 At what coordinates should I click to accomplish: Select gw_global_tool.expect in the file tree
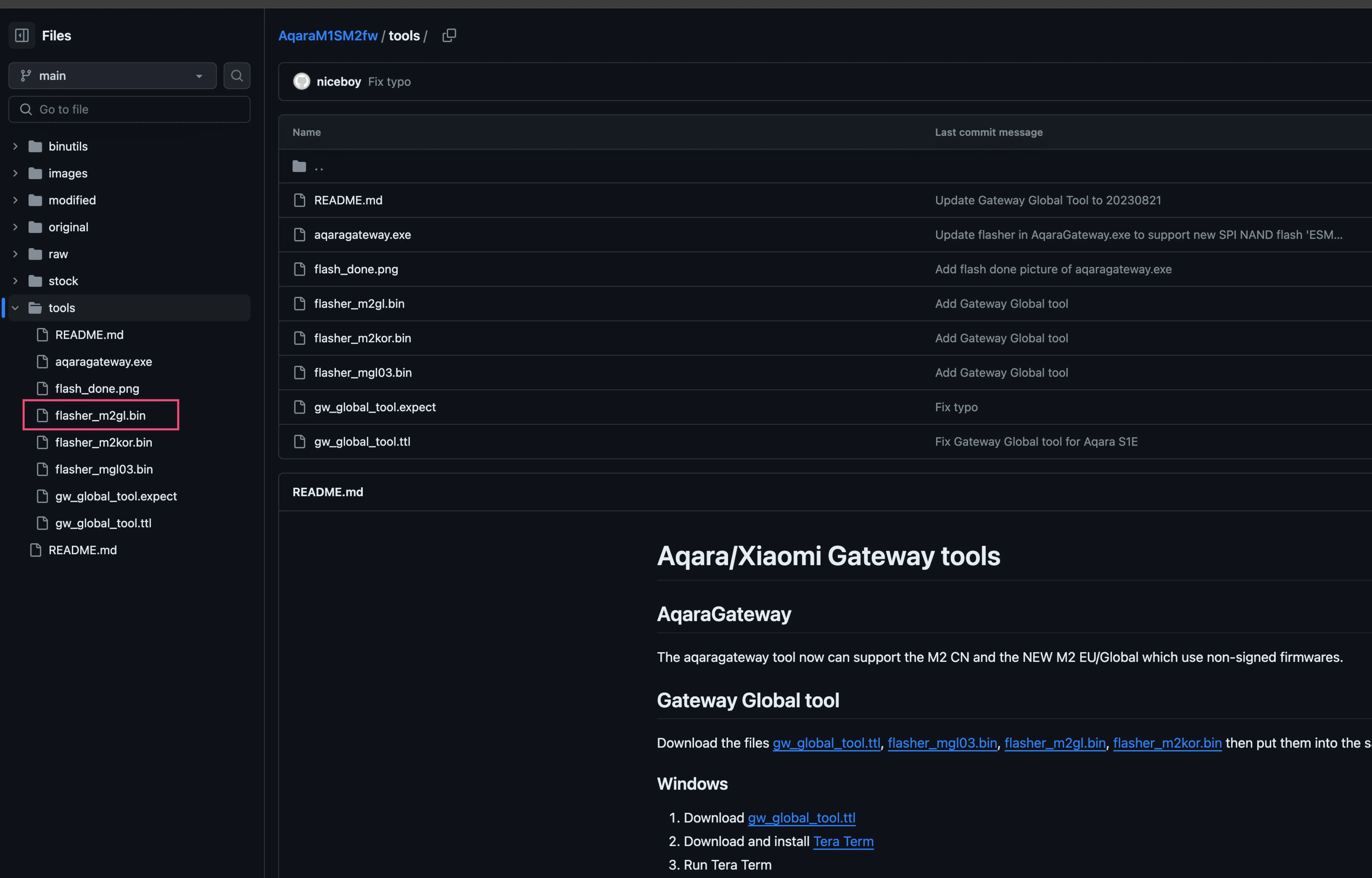(x=116, y=497)
